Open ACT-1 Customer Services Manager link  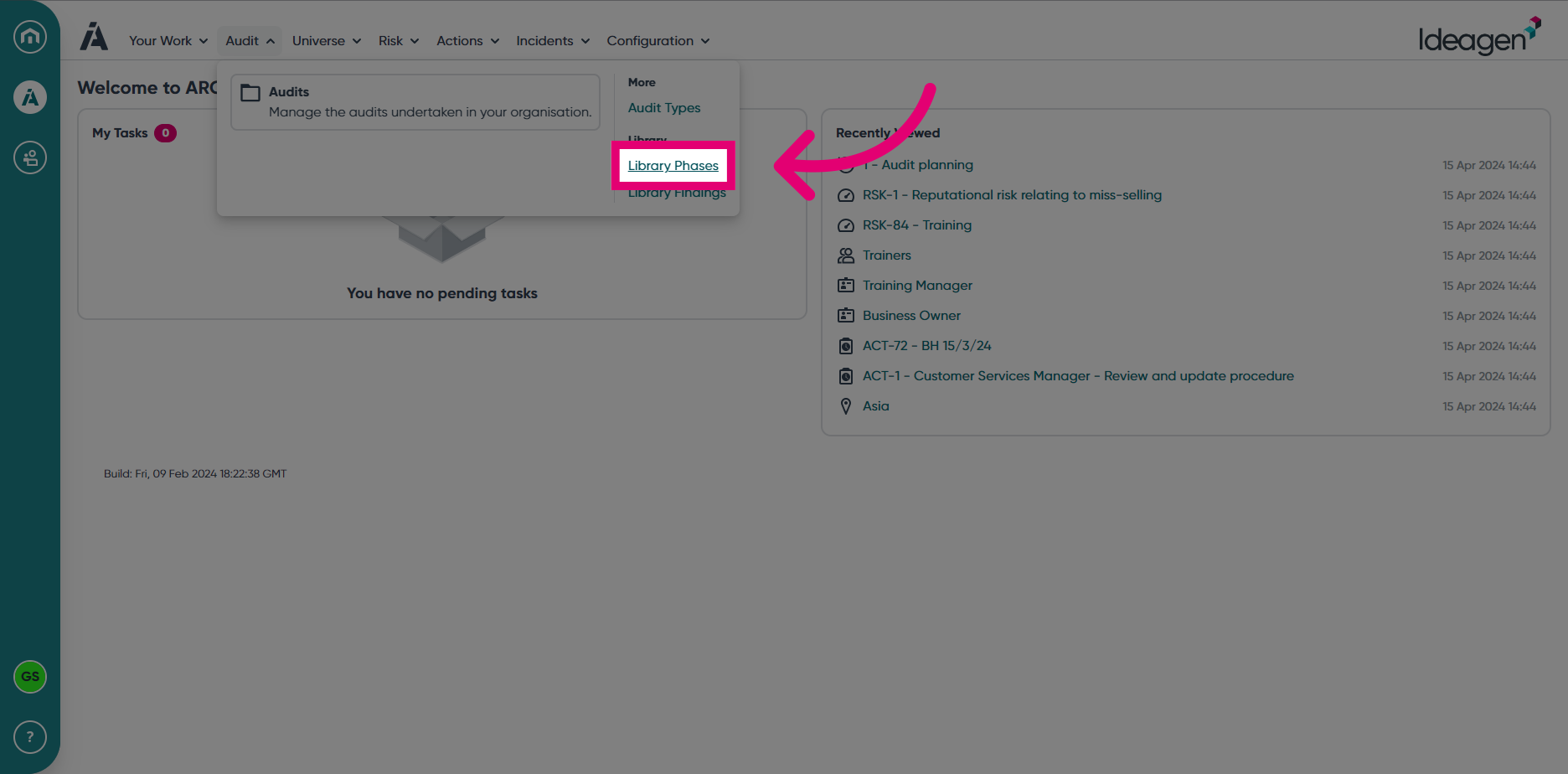point(1078,376)
